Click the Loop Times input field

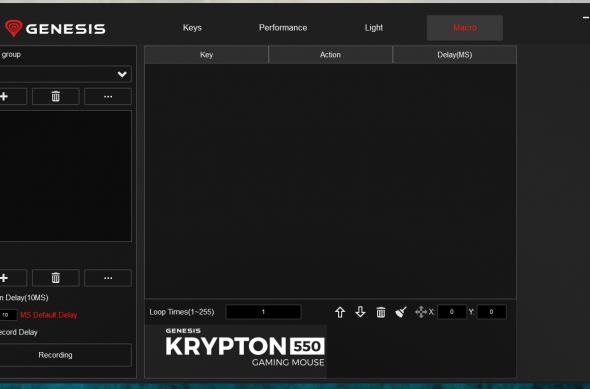[x=263, y=312]
